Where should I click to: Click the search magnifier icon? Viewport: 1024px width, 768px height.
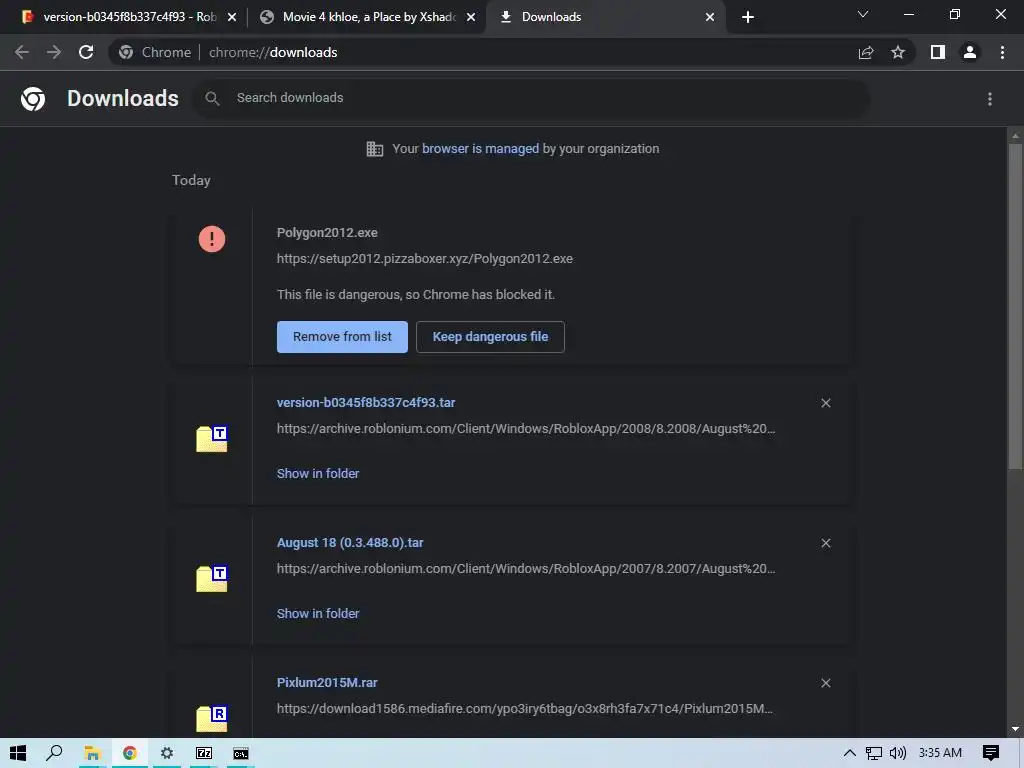click(212, 99)
